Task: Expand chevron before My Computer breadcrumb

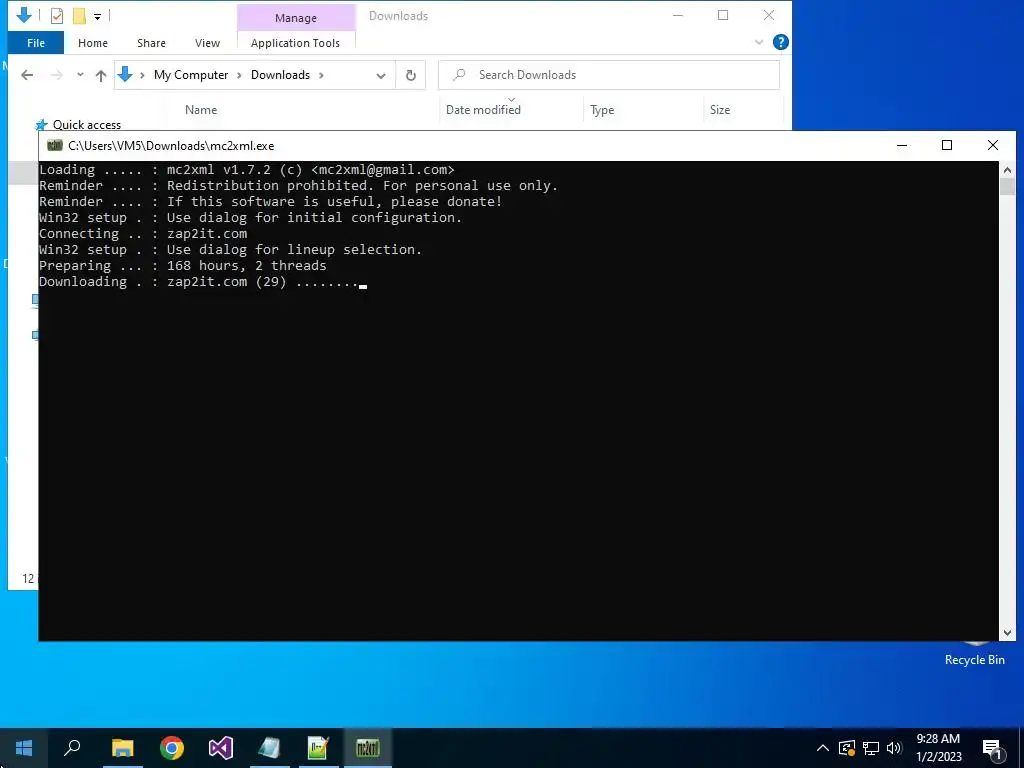Action: 142,75
